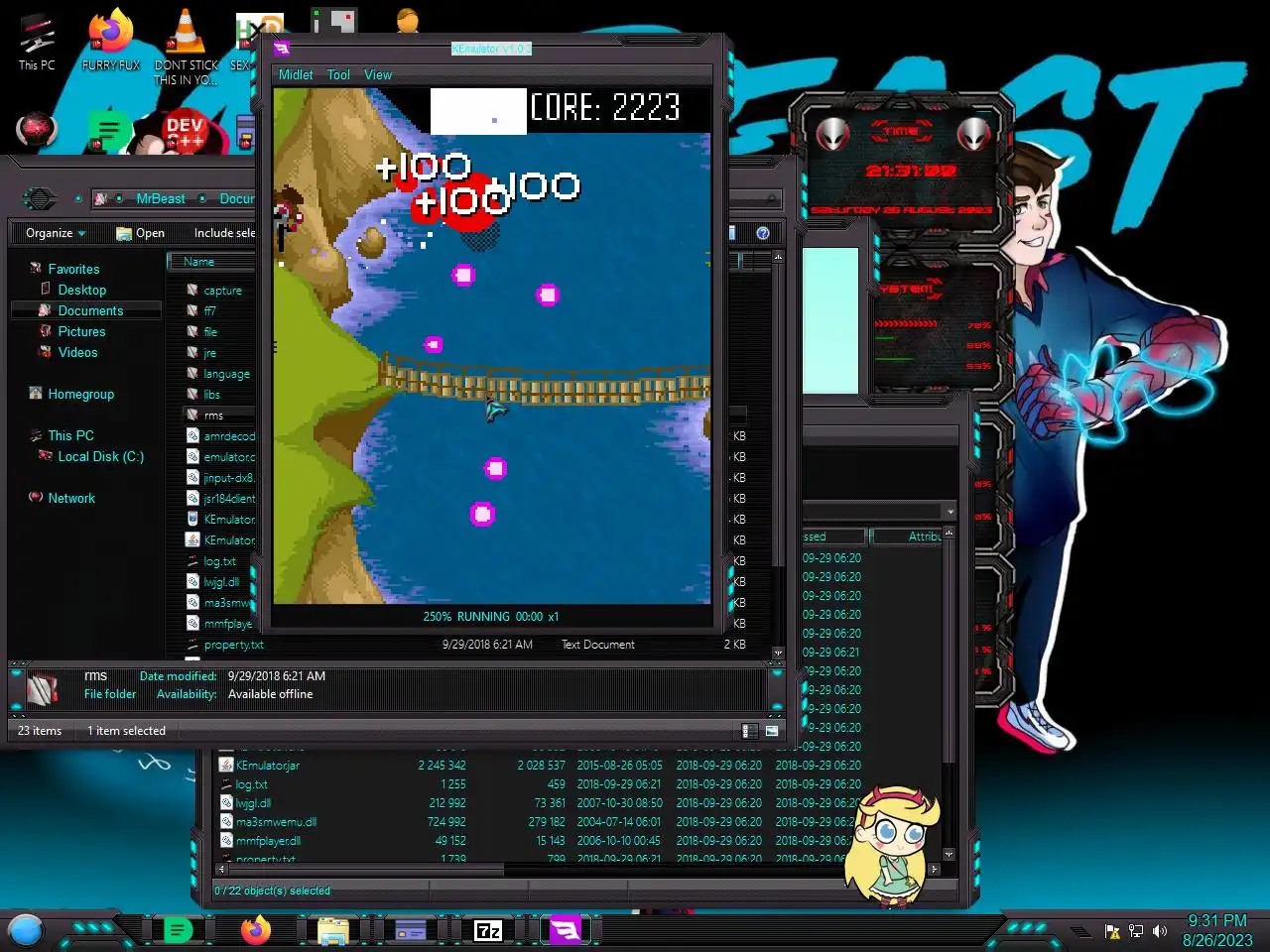Open File Explorer from the taskbar
Viewport: 1270px width, 952px height.
332,930
